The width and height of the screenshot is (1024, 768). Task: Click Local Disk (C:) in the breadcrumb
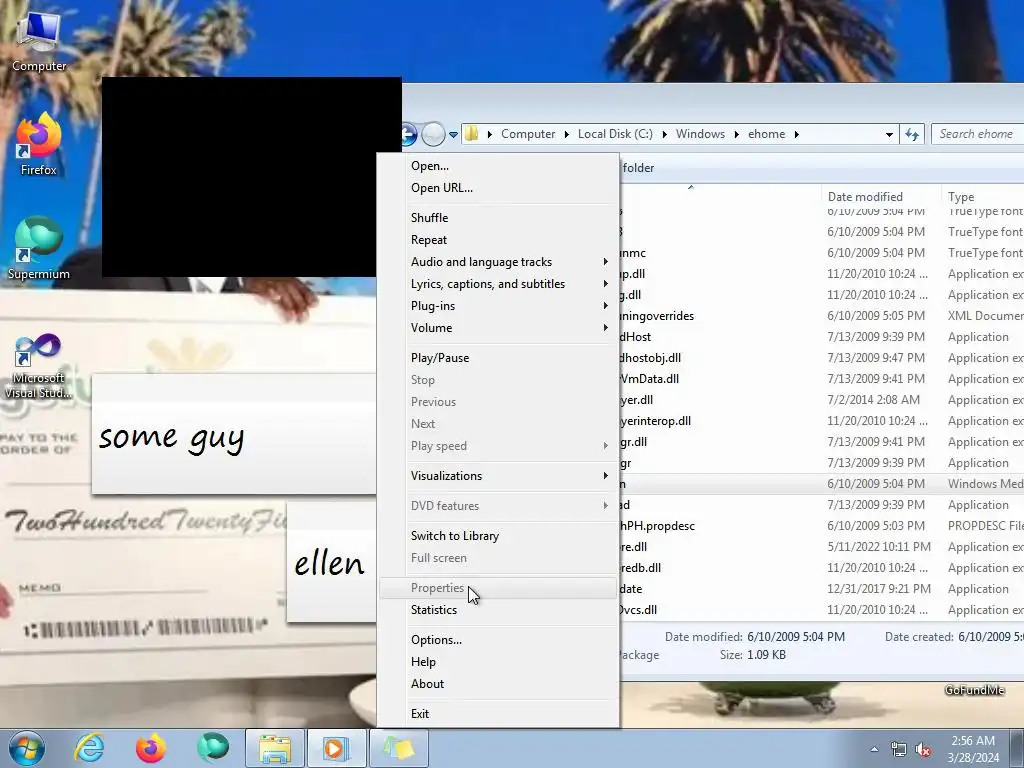(615, 134)
